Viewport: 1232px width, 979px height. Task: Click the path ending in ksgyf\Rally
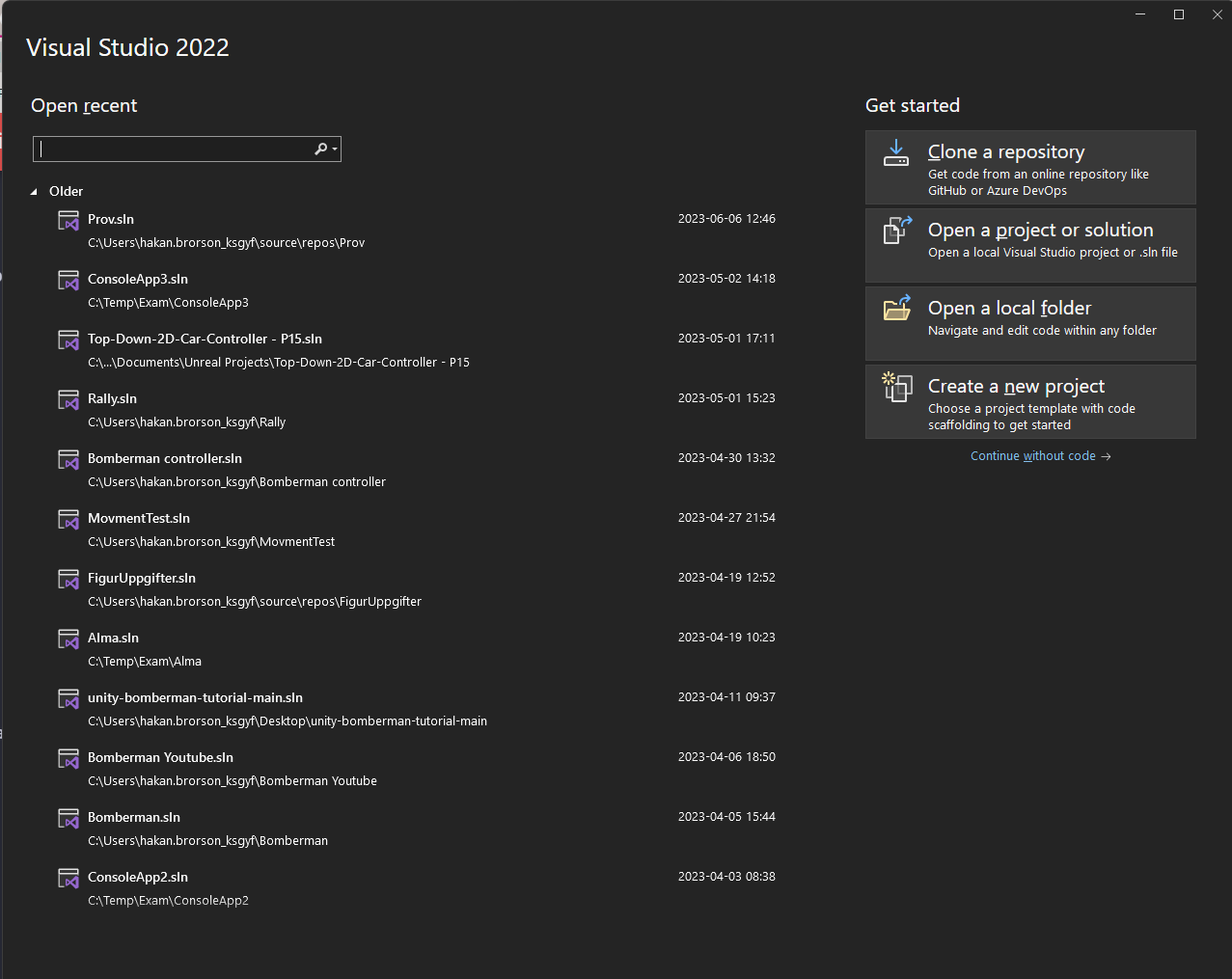click(187, 422)
